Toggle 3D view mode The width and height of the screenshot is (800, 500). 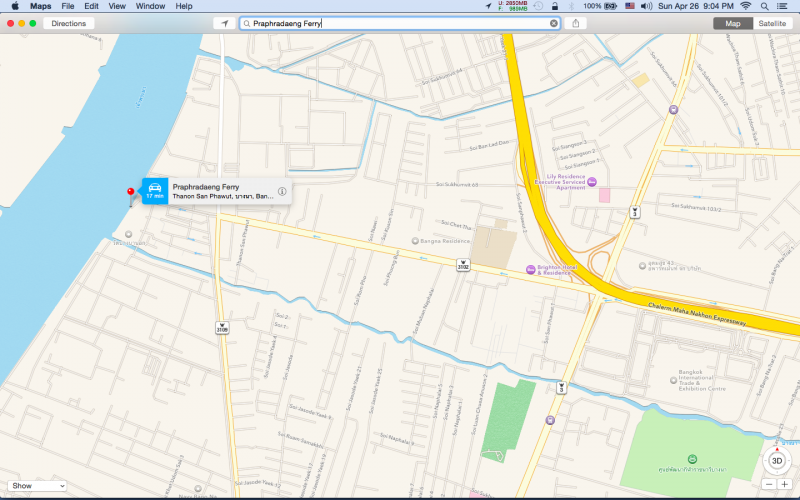pyautogui.click(x=777, y=461)
